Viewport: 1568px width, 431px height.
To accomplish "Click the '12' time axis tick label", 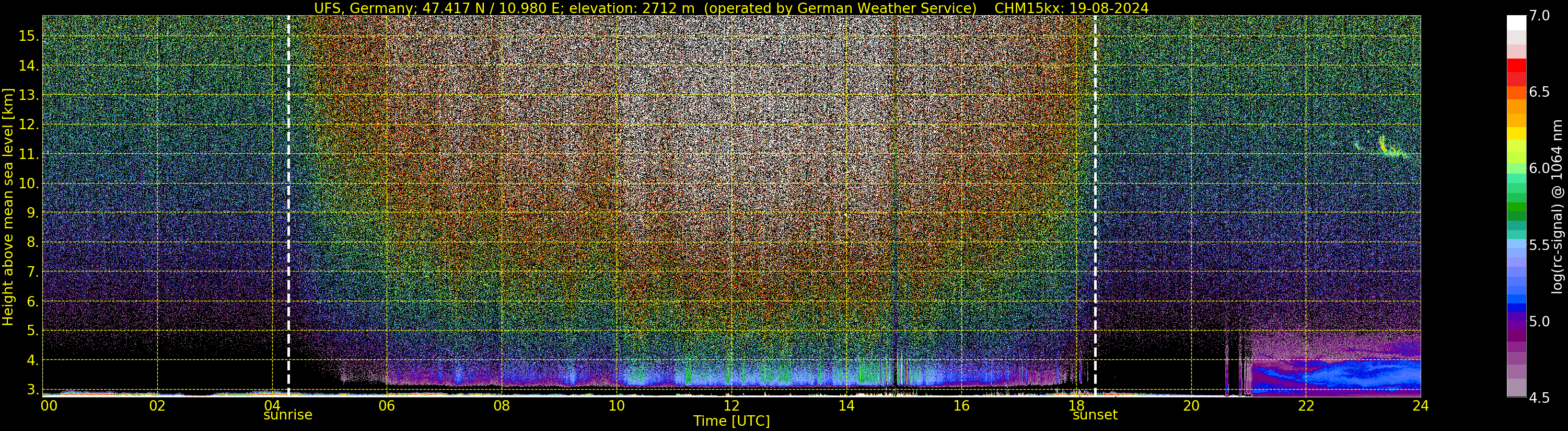I will coord(731,405).
